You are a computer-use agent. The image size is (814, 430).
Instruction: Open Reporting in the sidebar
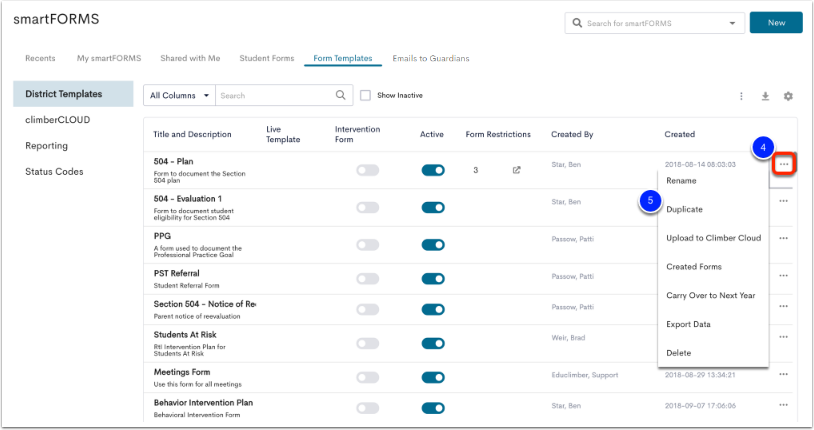pos(46,146)
